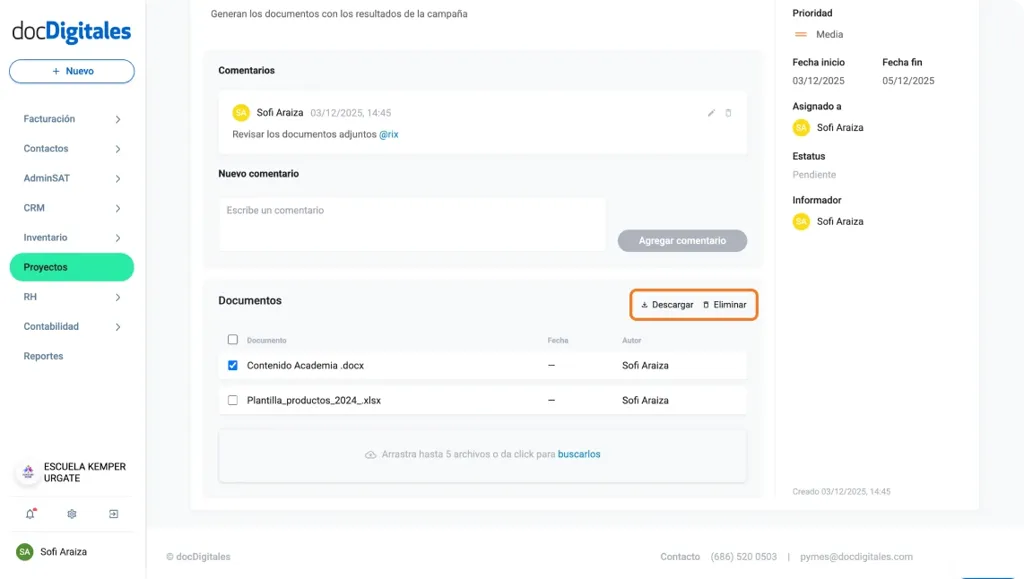The height and width of the screenshot is (579, 1024).
Task: Expand the Facturación sidebar section
Action: coord(70,118)
